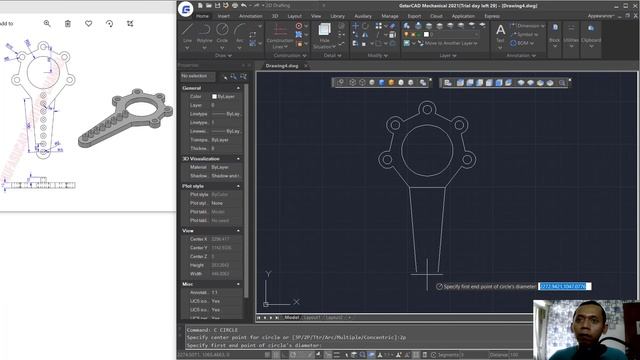The height and width of the screenshot is (360, 640).
Task: Open the Annotation ribbon tab
Action: point(251,16)
